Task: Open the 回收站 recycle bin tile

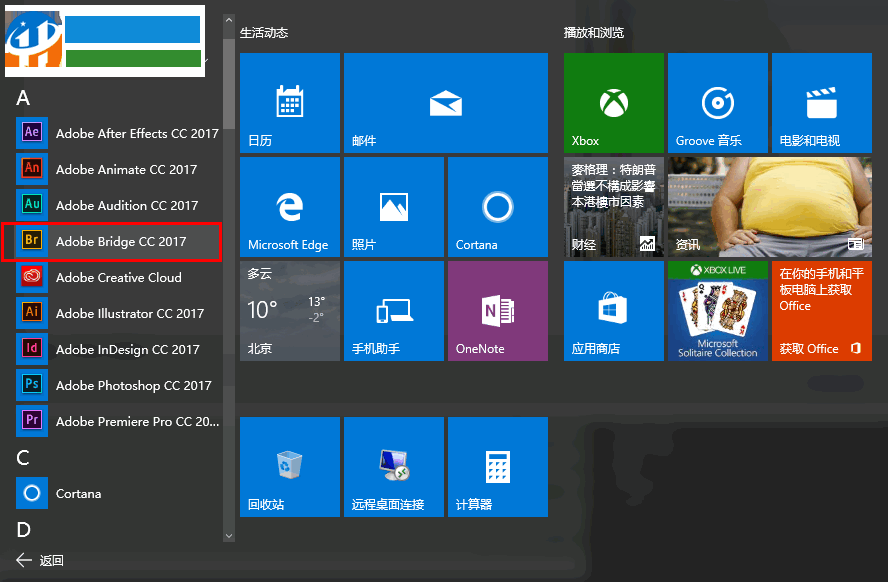Action: coord(290,467)
